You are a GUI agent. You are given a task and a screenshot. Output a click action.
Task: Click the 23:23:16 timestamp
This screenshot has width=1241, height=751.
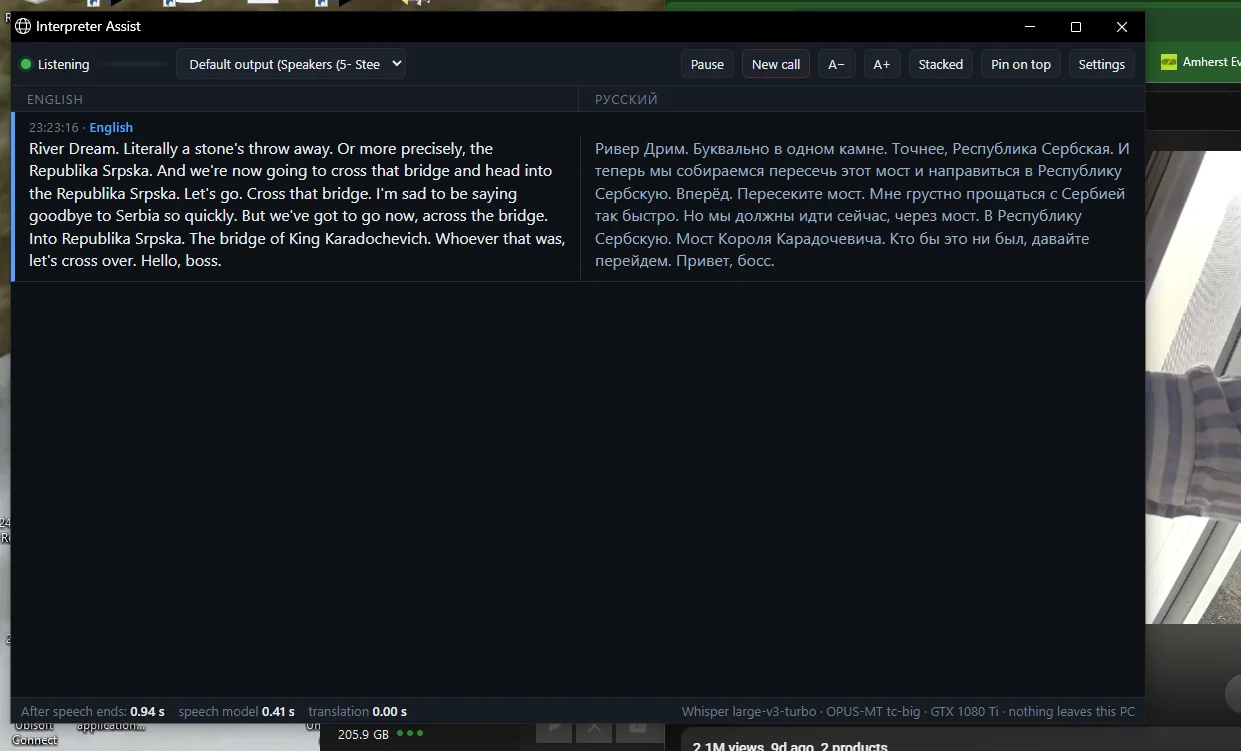[x=55, y=127]
